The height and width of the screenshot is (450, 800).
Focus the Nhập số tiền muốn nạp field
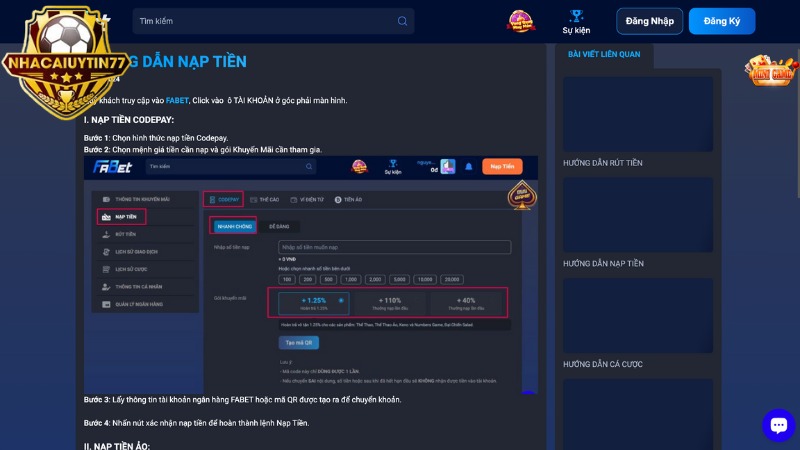point(394,247)
